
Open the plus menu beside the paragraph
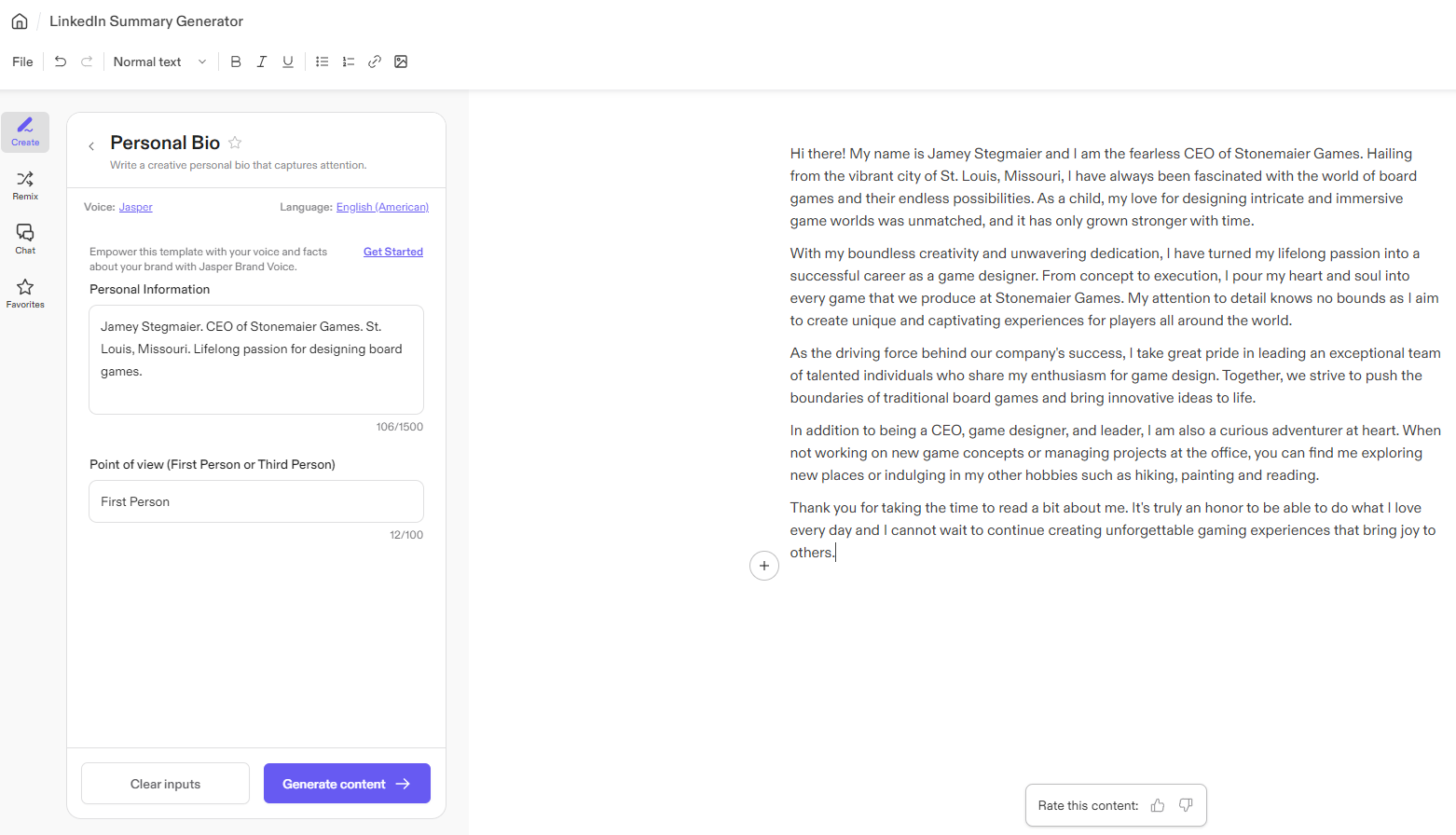764,566
